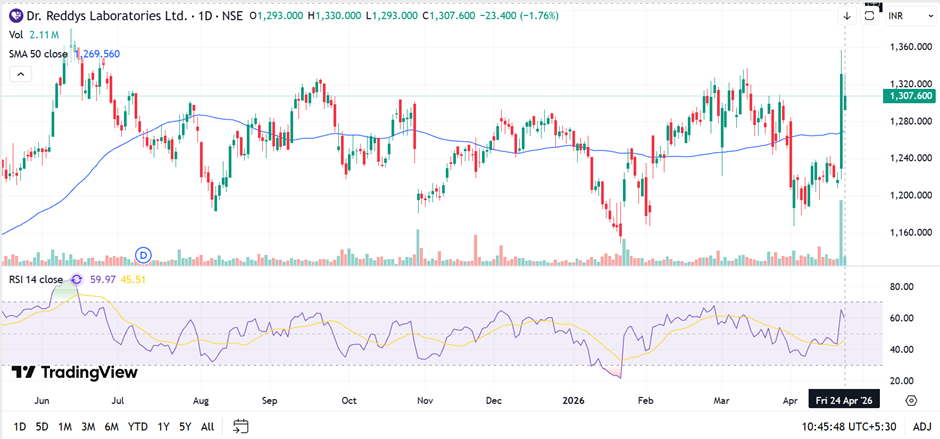
Task: Click the download arrow icon at top right
Action: click(845, 17)
